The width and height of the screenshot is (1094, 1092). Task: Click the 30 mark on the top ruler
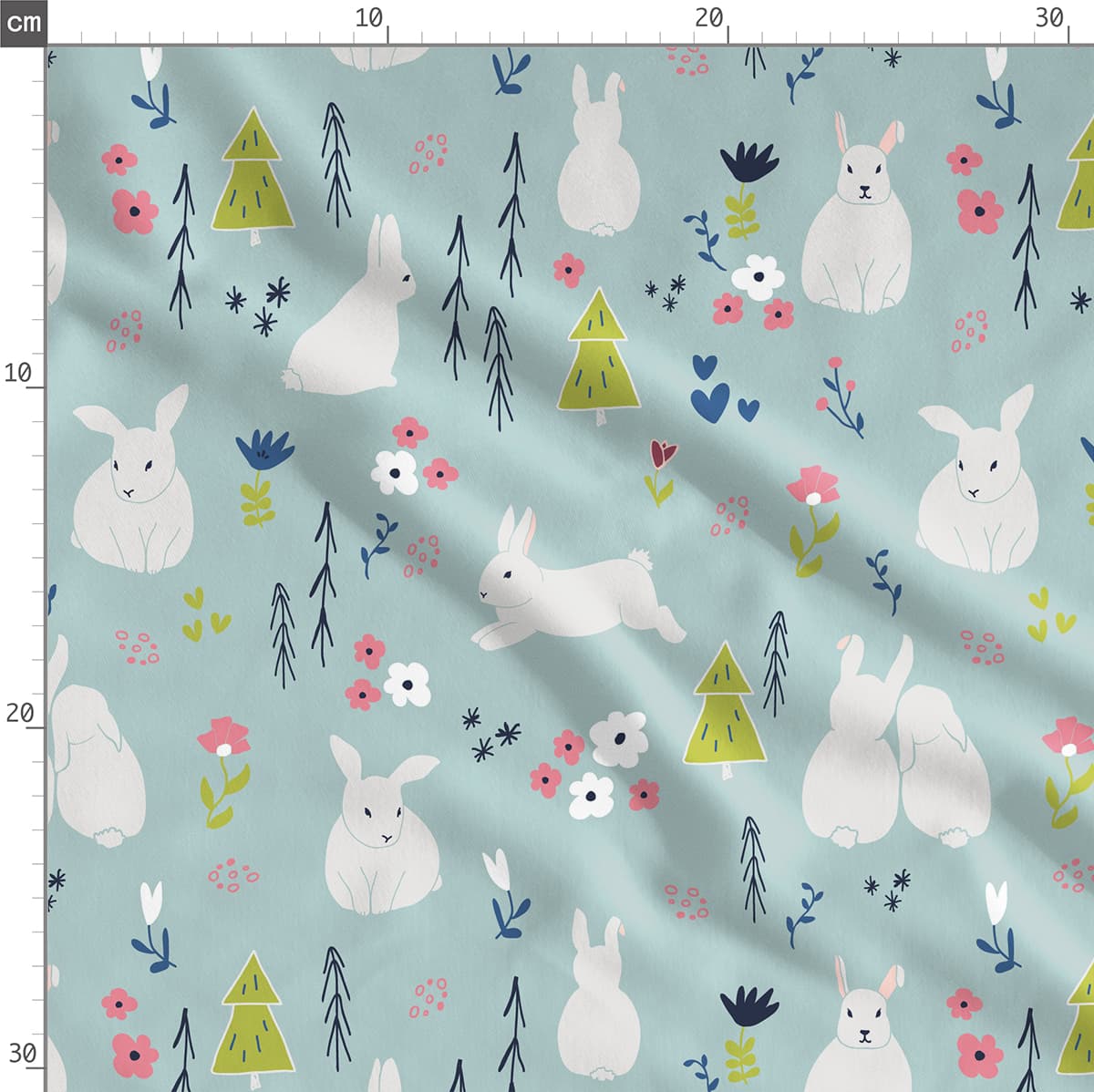click(1049, 17)
